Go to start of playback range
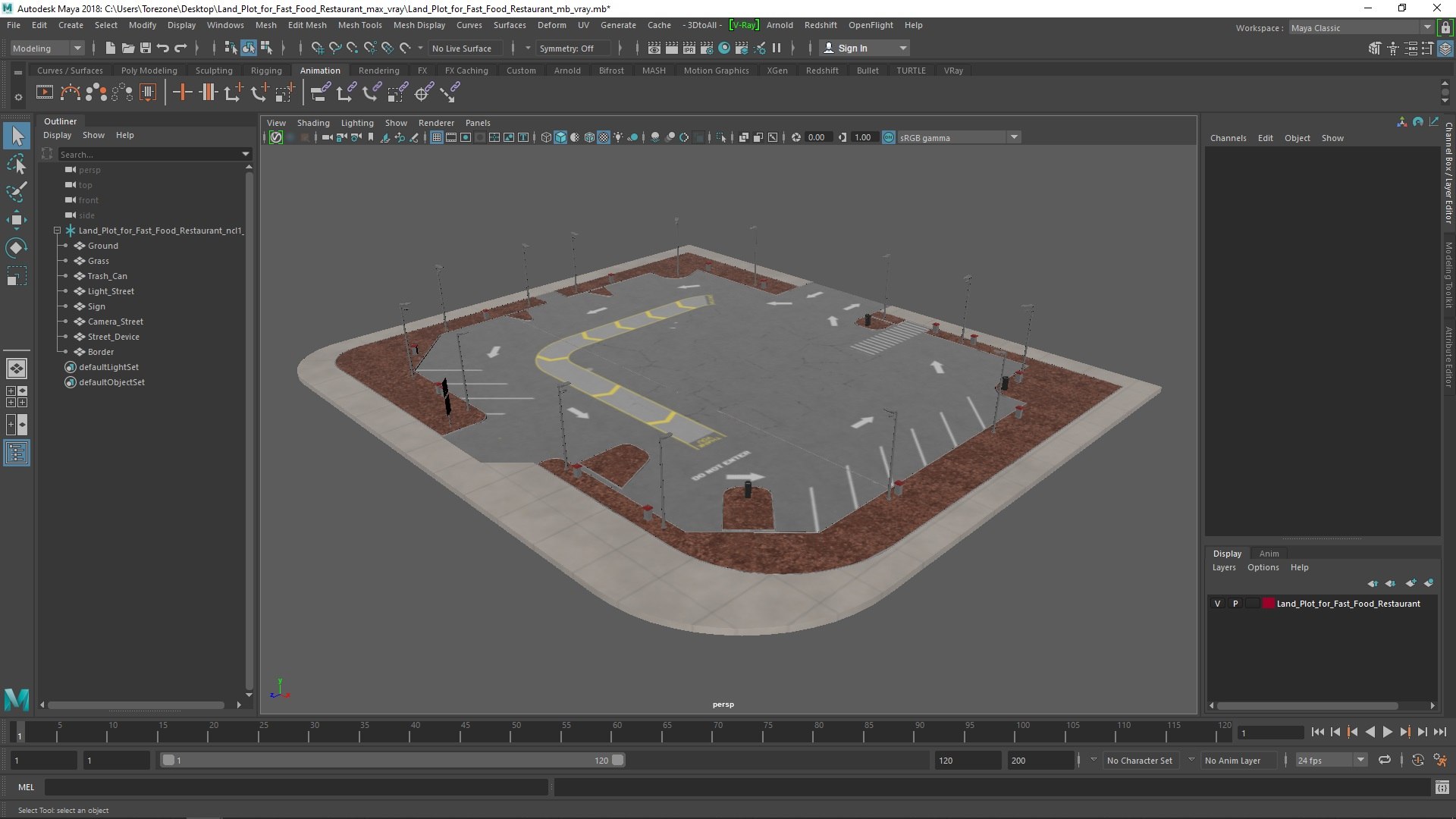This screenshot has width=1456, height=819. 1317,732
